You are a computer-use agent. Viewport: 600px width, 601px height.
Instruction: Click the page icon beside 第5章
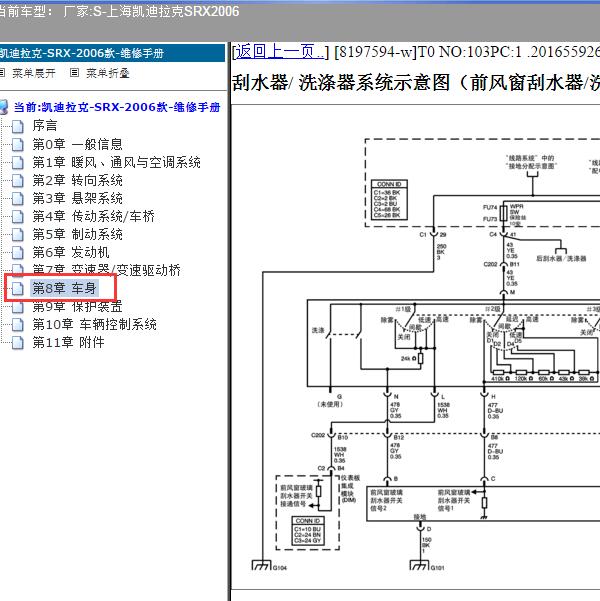[18, 234]
